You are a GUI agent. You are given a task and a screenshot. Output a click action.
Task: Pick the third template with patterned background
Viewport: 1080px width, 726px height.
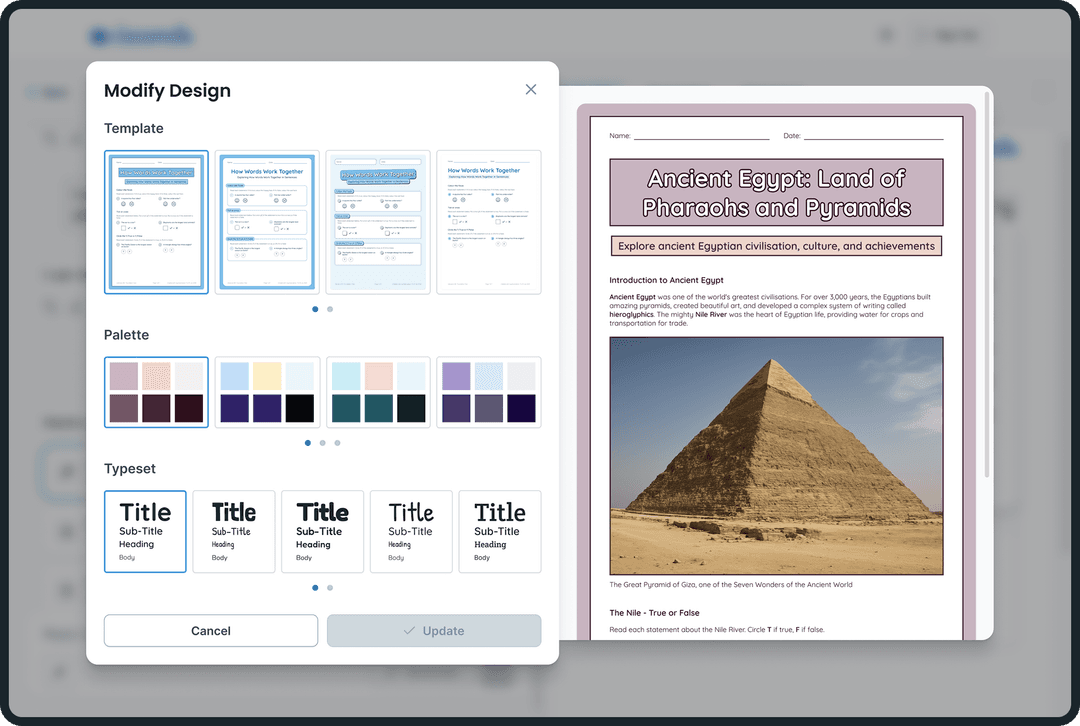(x=378, y=222)
